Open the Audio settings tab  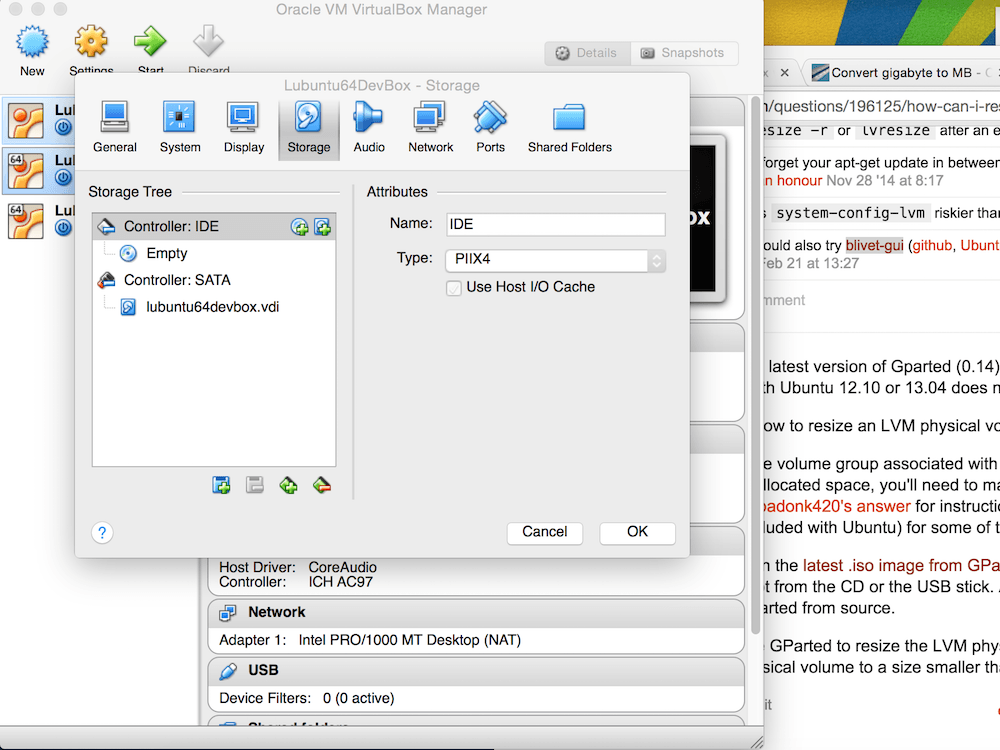pyautogui.click(x=369, y=128)
